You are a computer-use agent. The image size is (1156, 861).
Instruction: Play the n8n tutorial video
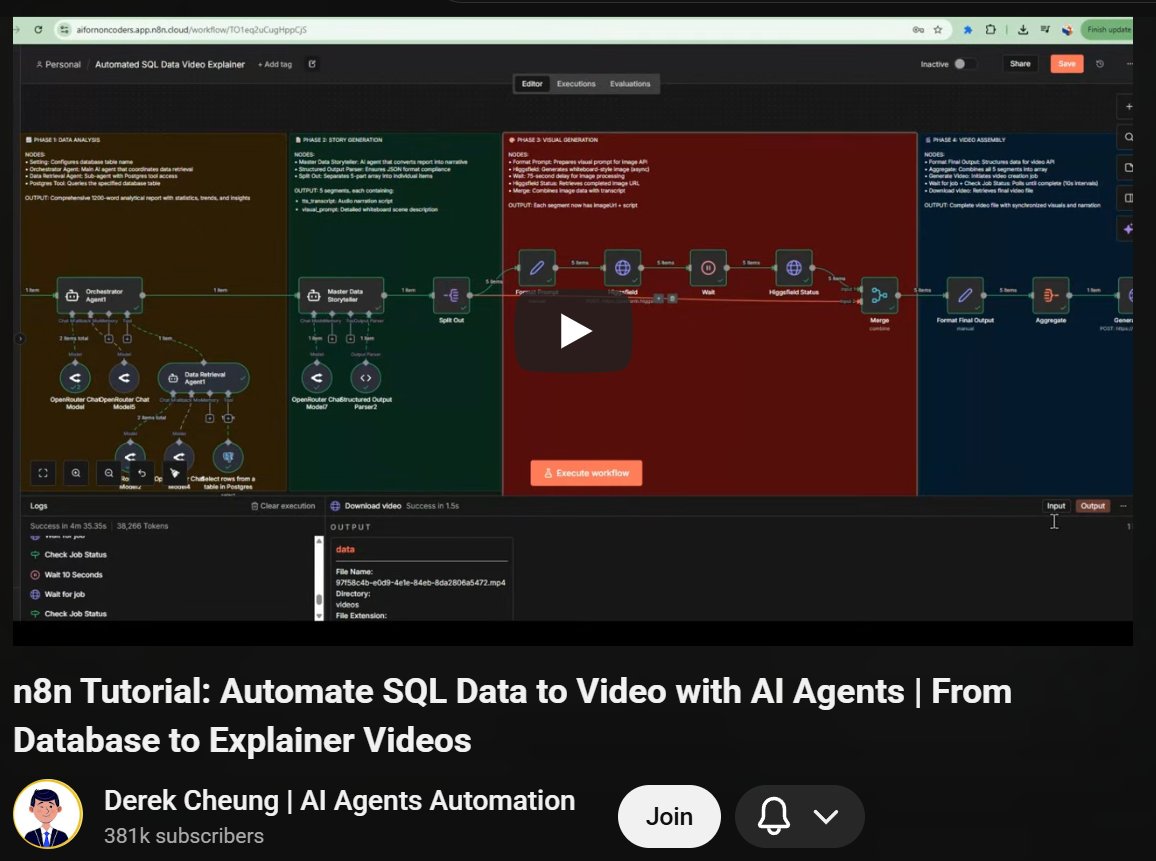coord(574,331)
